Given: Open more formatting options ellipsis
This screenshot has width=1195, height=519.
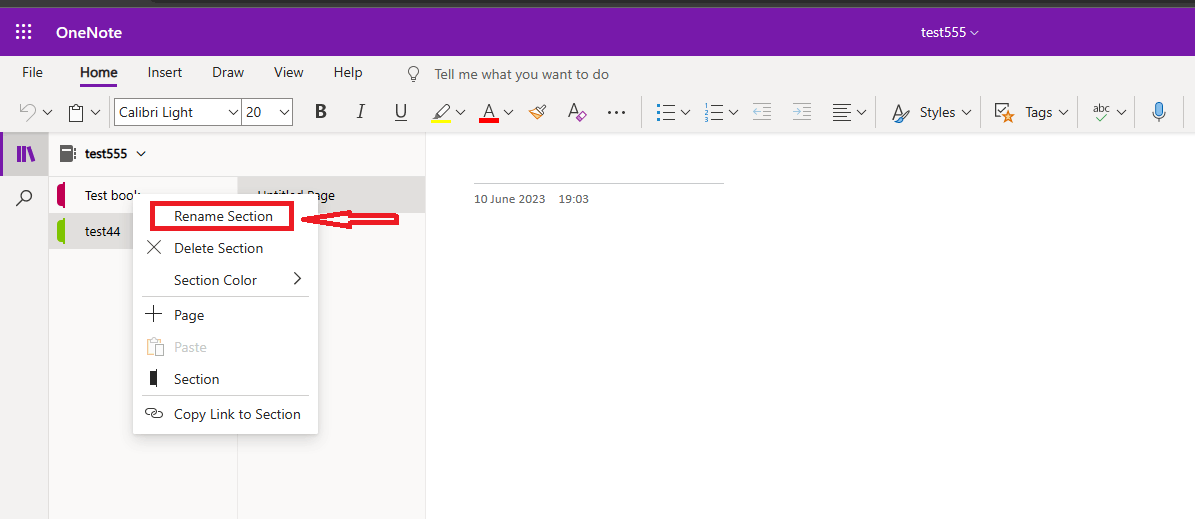Looking at the screenshot, I should tap(616, 112).
